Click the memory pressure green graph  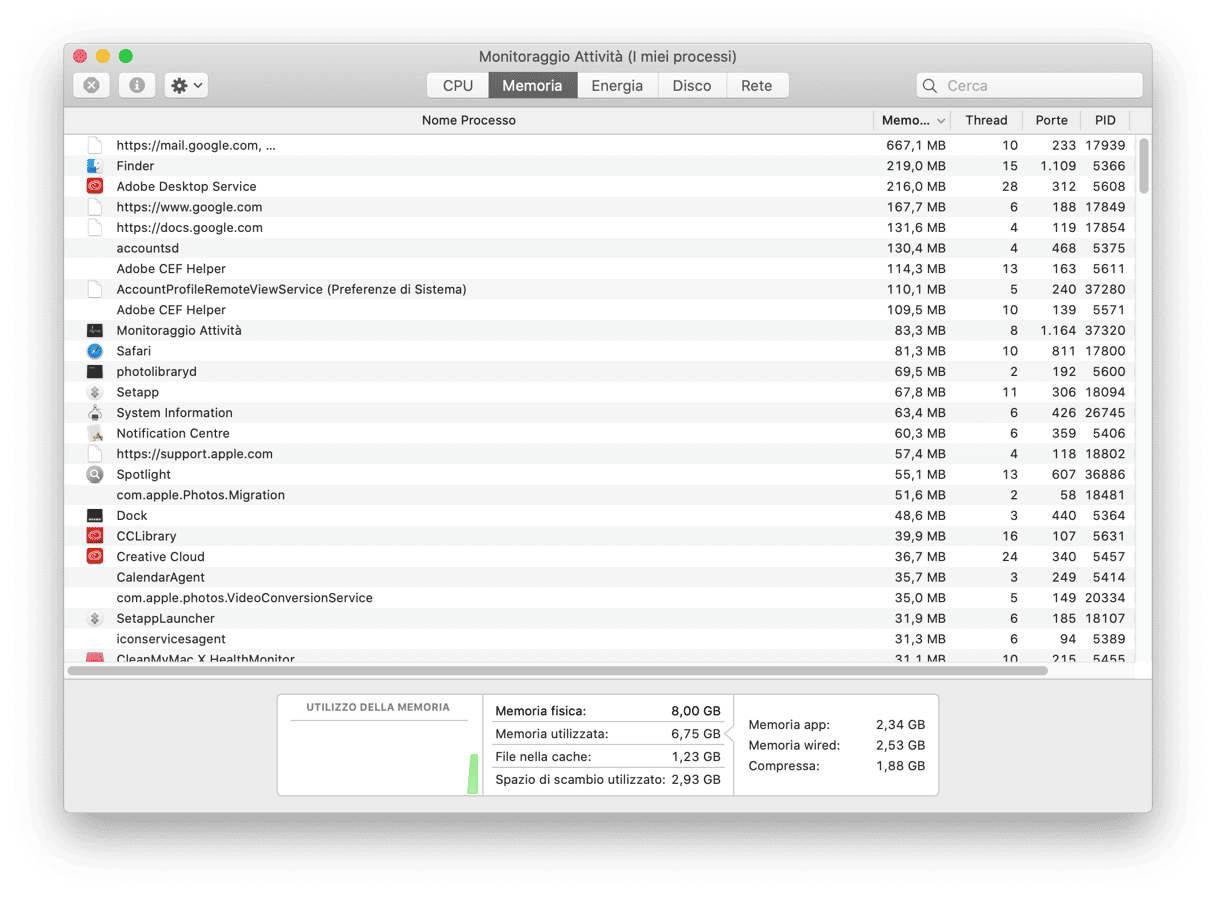[473, 774]
